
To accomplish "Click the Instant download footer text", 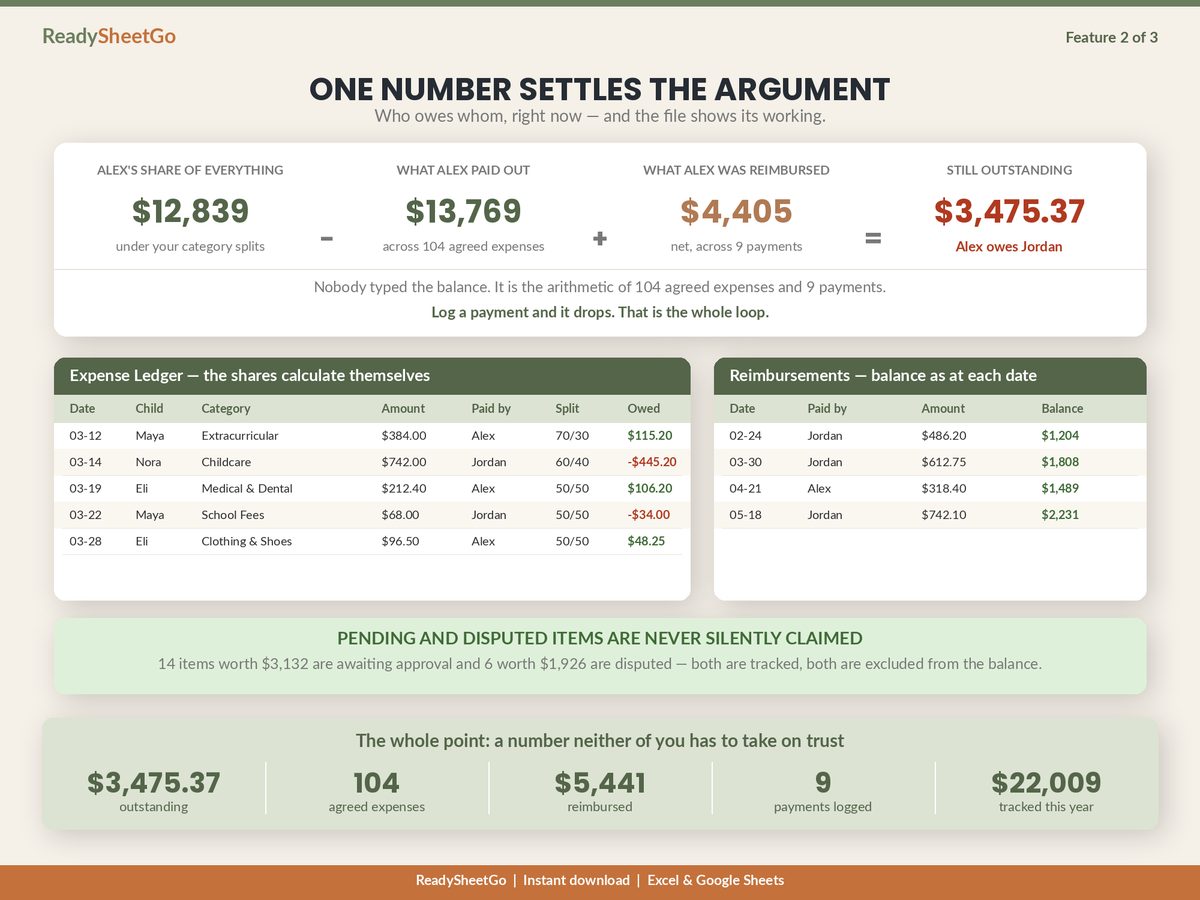I will (x=576, y=880).
